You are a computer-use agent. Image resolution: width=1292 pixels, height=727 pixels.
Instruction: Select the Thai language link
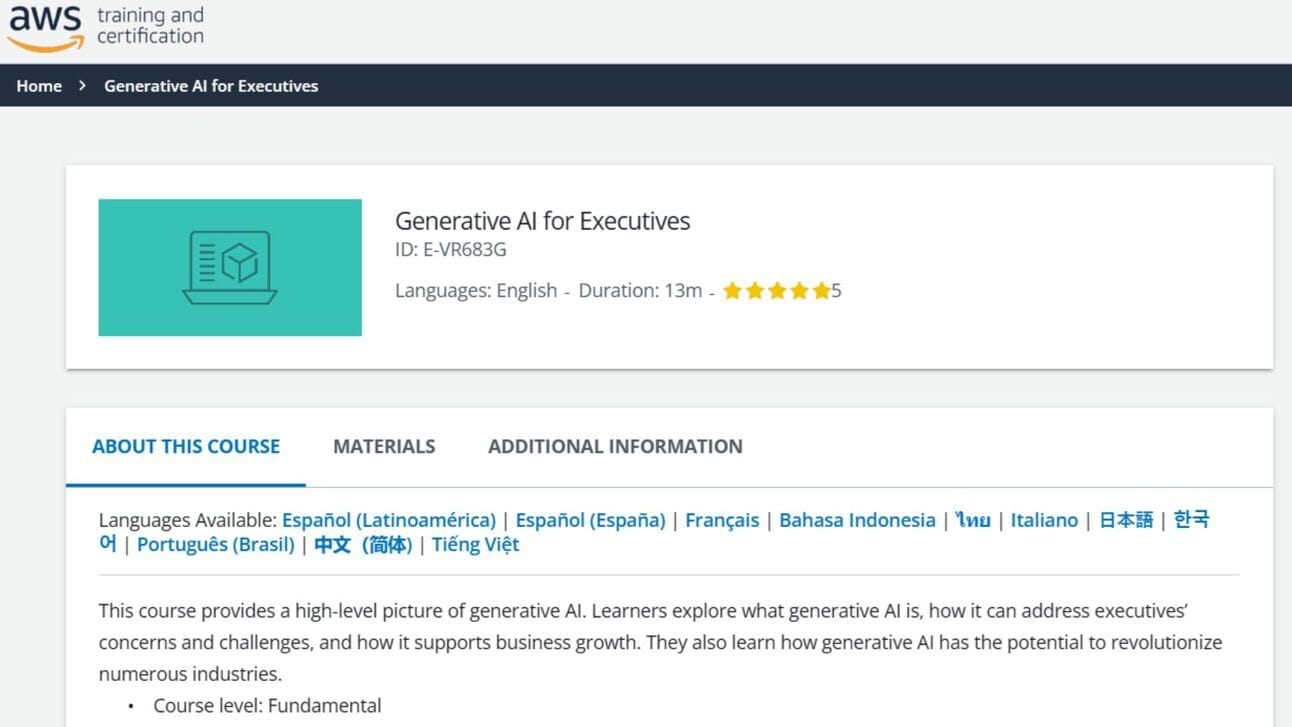point(973,520)
